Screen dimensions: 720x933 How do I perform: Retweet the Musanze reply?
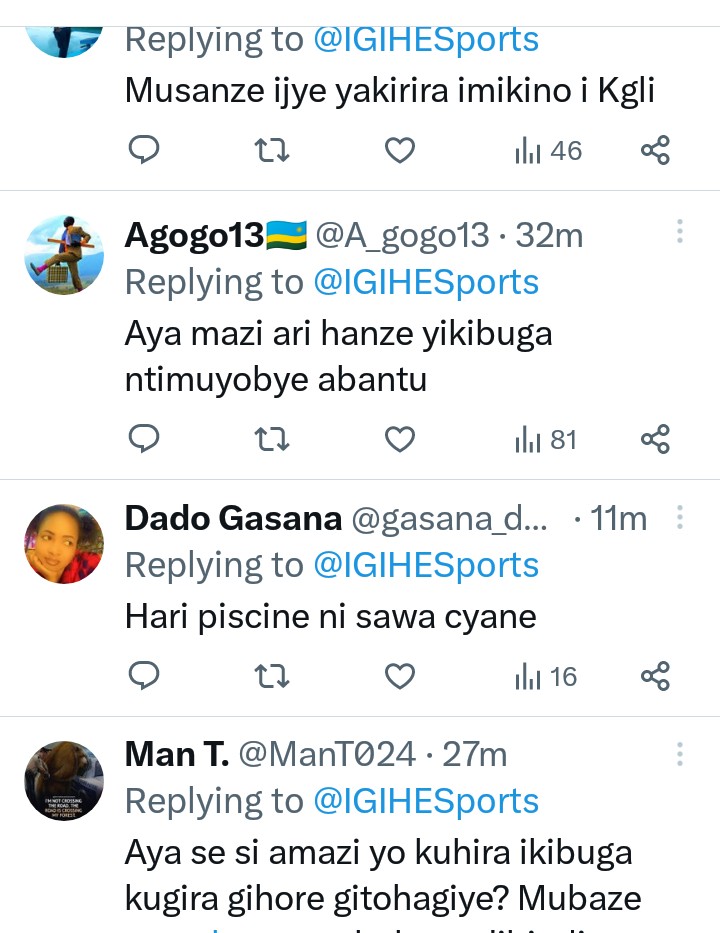272,151
